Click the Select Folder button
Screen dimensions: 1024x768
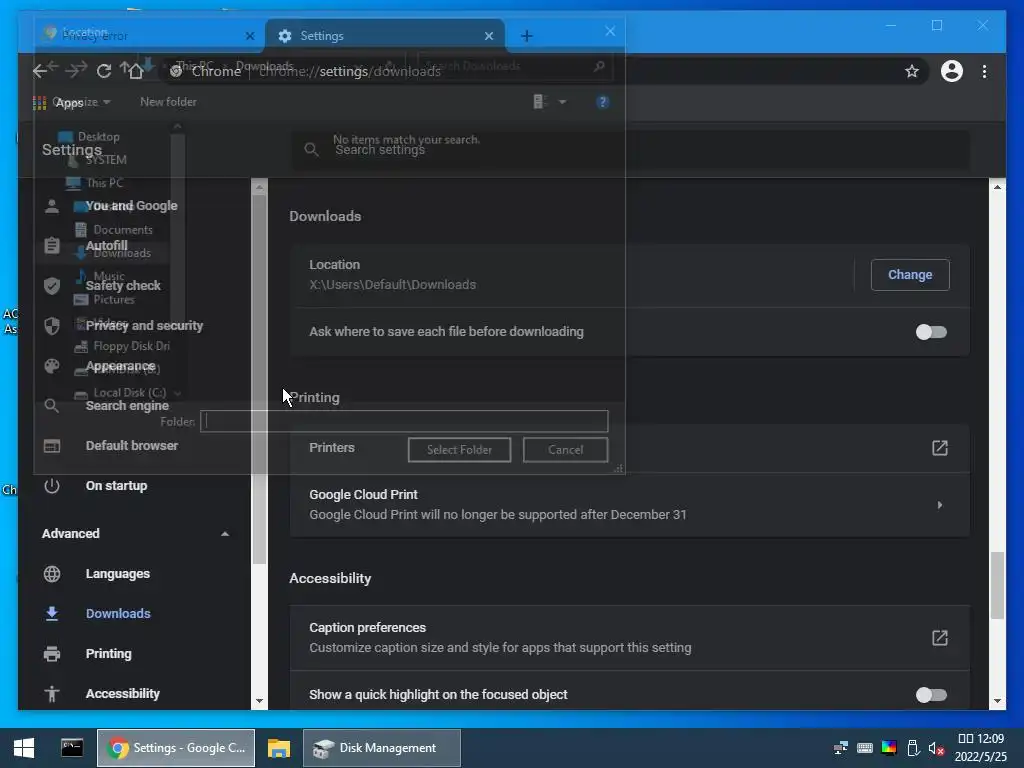(x=459, y=450)
